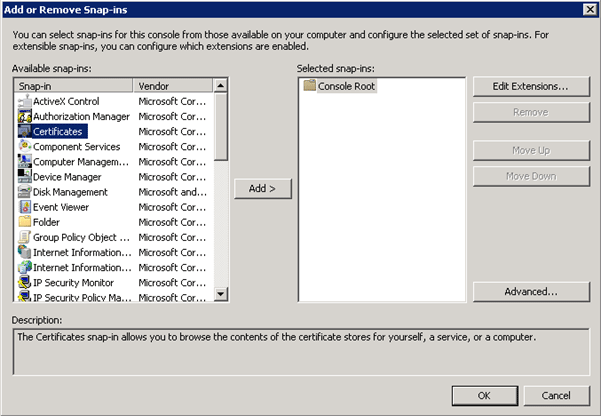Click the Disk Management icon
This screenshot has width=601, height=416.
point(25,192)
